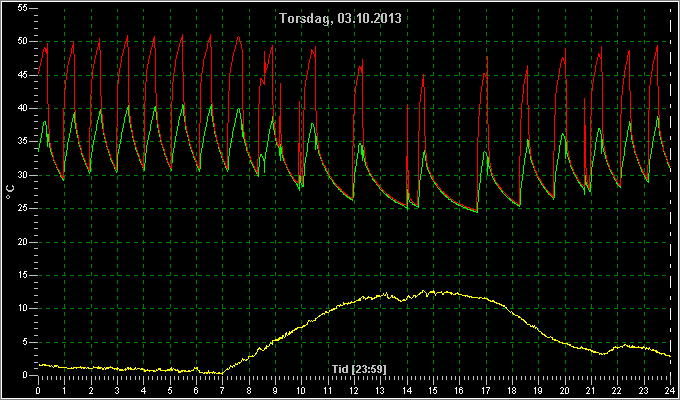Click the 50 value on temperature axis
This screenshot has width=680, height=400.
pyautogui.click(x=23, y=42)
